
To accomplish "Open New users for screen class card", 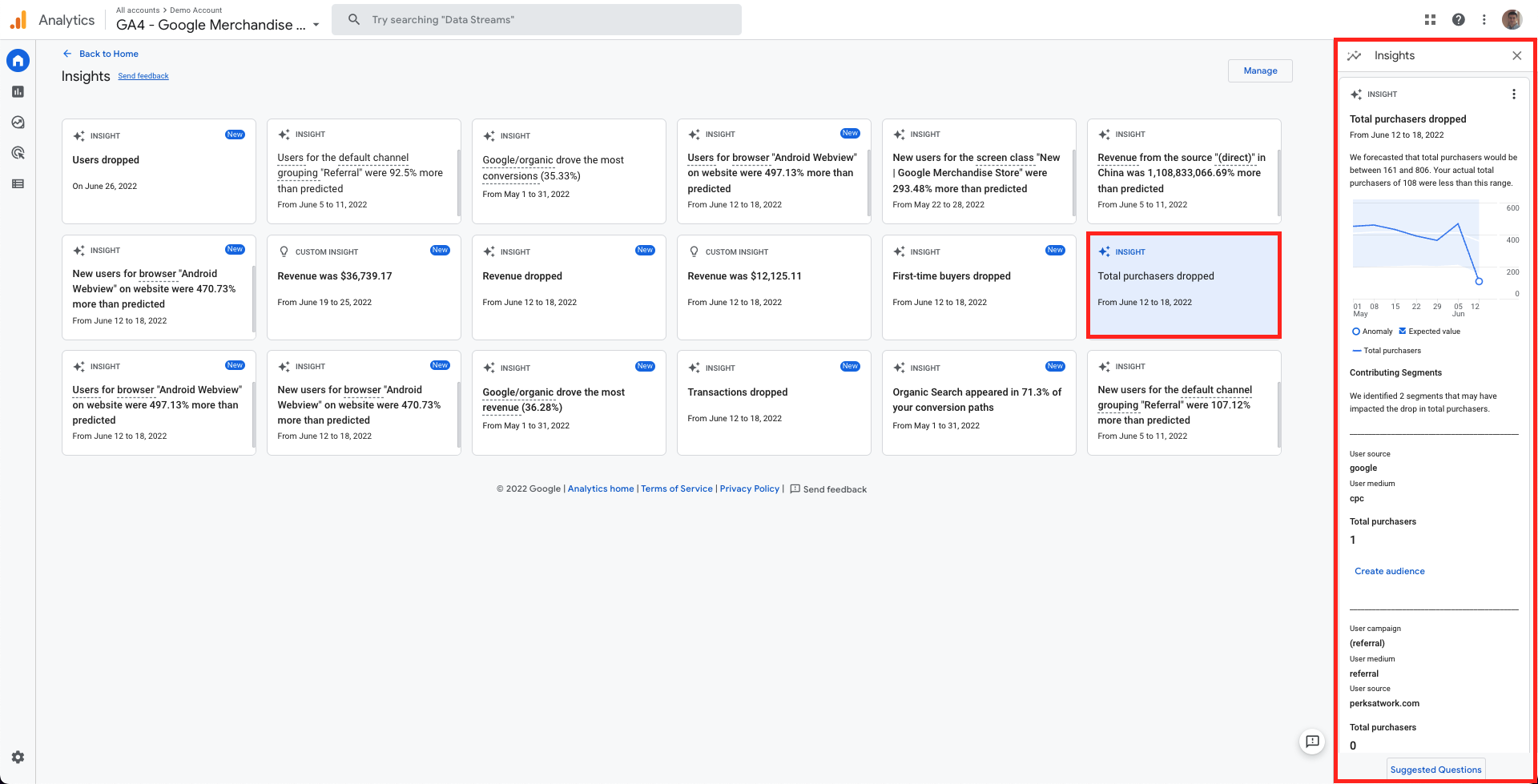I will [x=979, y=171].
